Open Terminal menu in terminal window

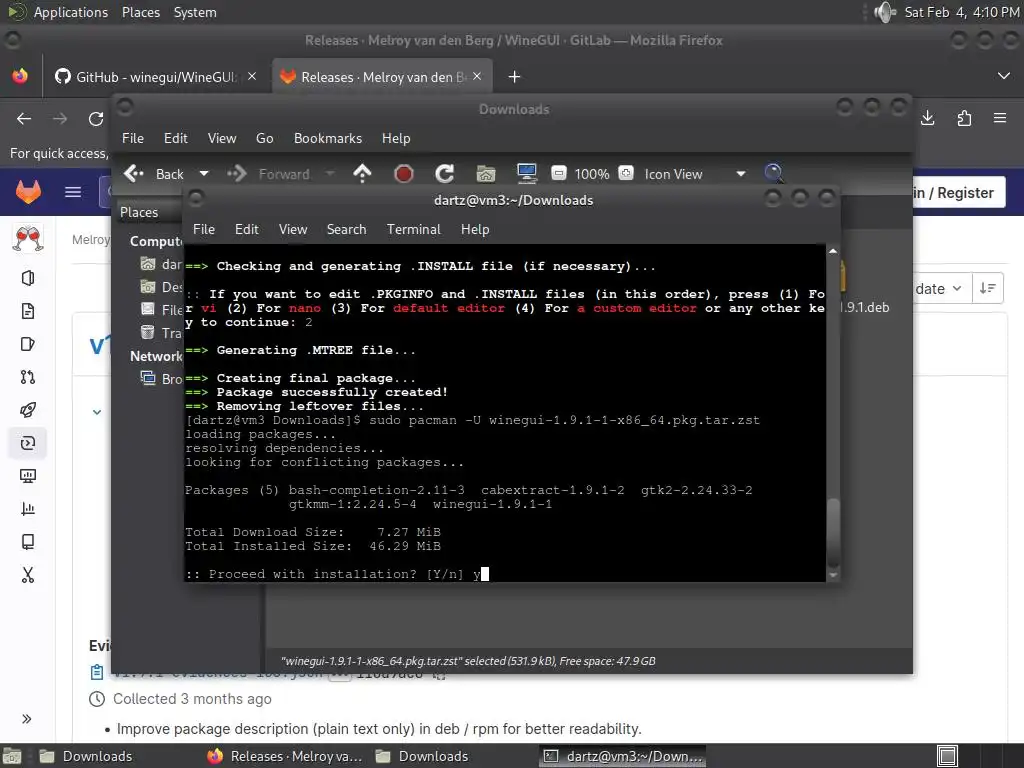point(413,229)
